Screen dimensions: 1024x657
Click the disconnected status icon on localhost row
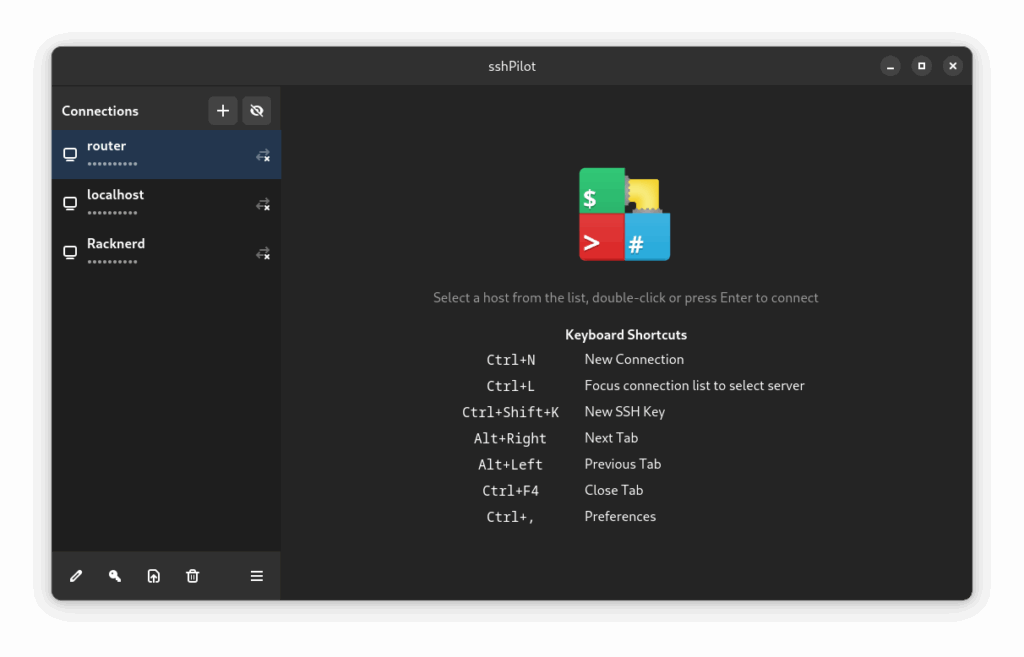[263, 204]
